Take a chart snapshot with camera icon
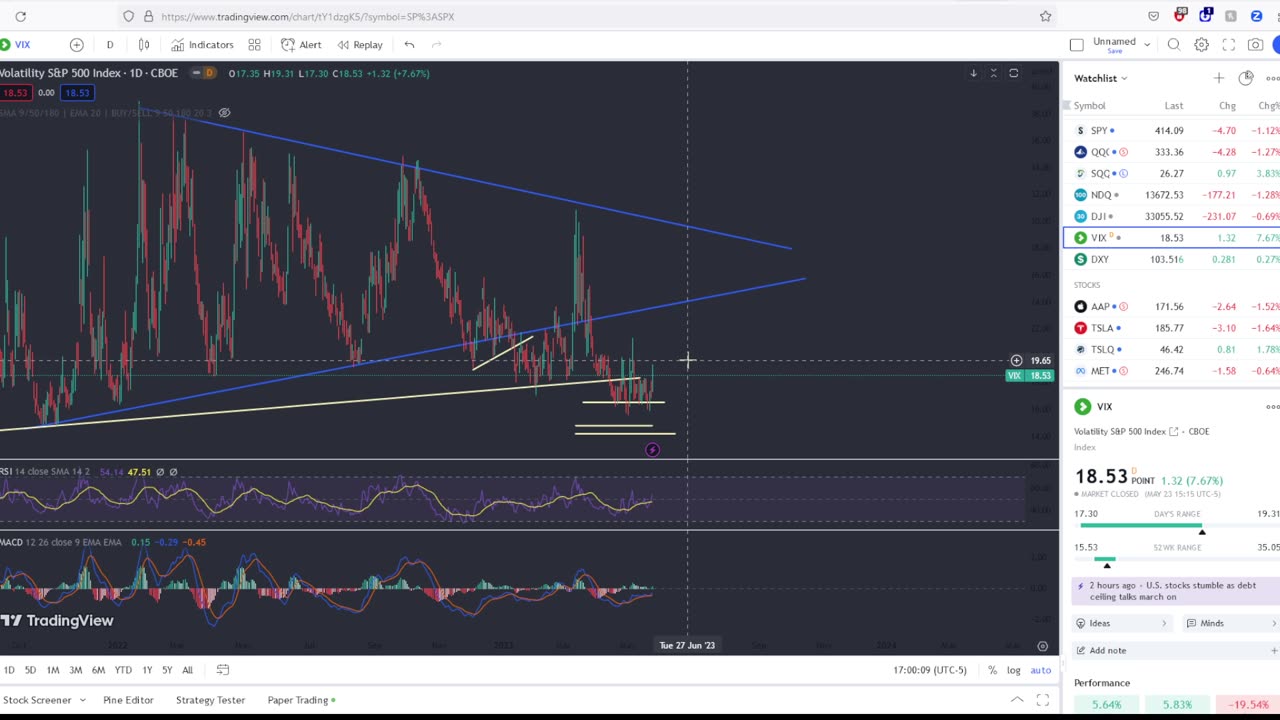The image size is (1280, 720). [1255, 45]
